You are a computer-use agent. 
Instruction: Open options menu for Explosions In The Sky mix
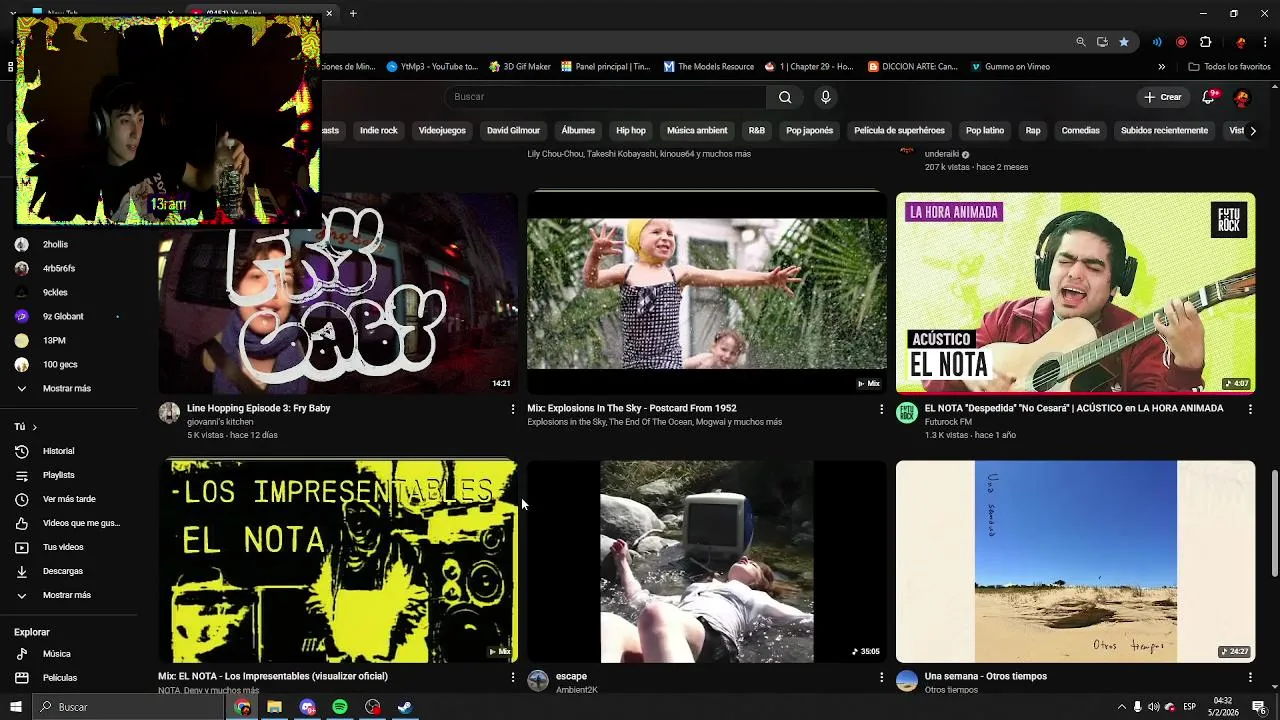[x=881, y=409]
